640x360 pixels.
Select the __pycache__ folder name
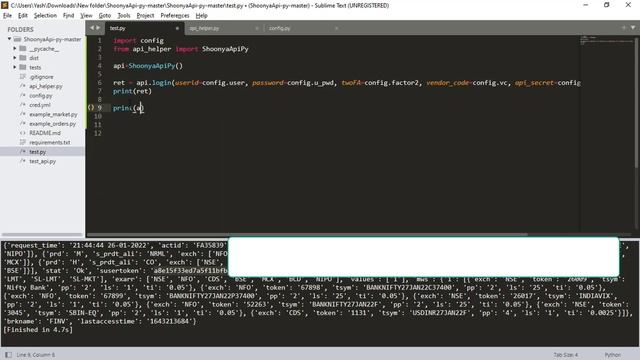[44, 49]
